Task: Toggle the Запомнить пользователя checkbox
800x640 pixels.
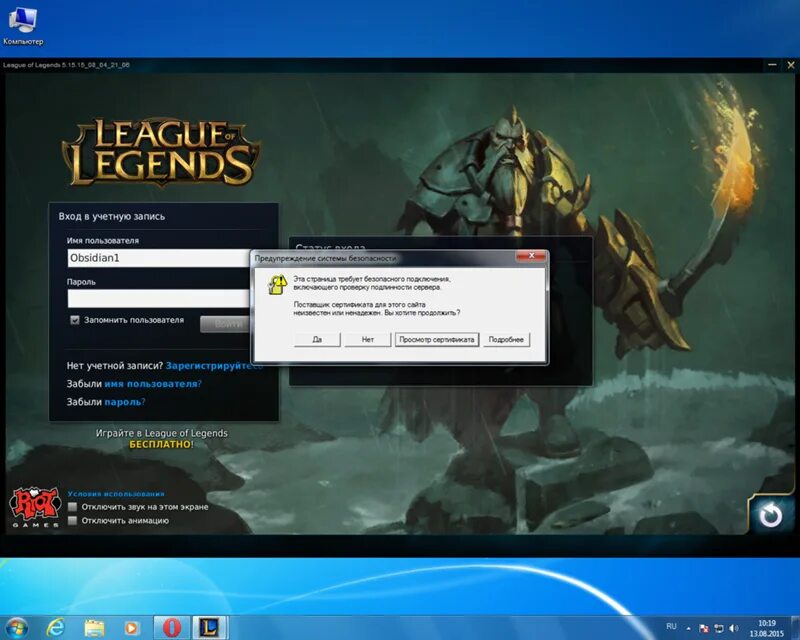Action: coord(75,320)
